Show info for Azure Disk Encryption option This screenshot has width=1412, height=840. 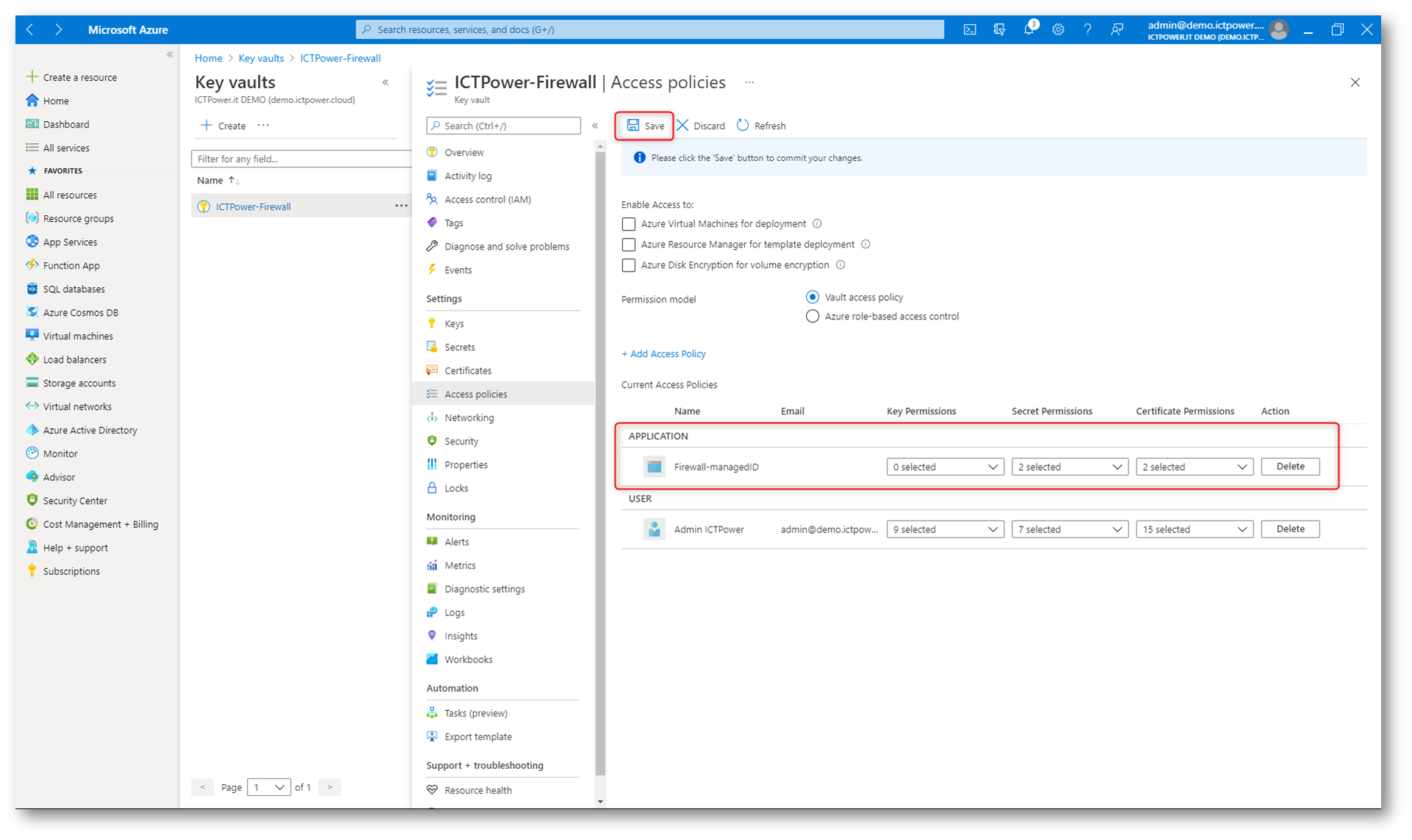pyautogui.click(x=840, y=265)
